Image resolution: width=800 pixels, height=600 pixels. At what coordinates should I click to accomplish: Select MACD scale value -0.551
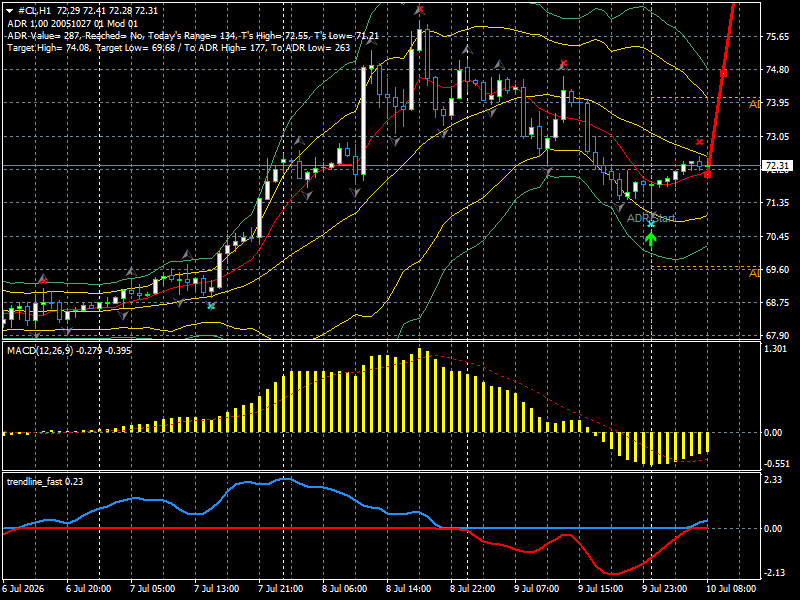776,464
